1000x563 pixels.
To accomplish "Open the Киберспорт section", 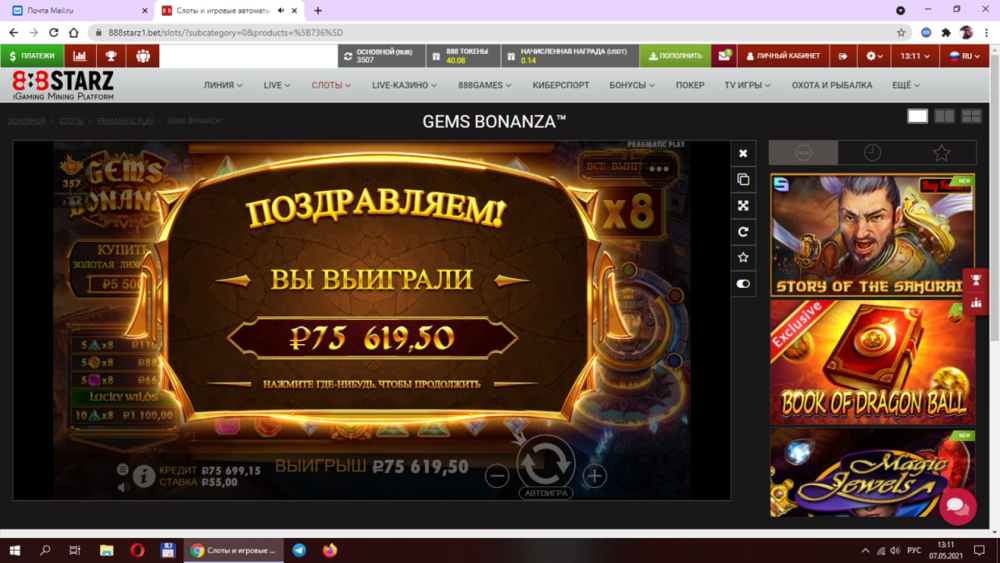I will pyautogui.click(x=561, y=85).
